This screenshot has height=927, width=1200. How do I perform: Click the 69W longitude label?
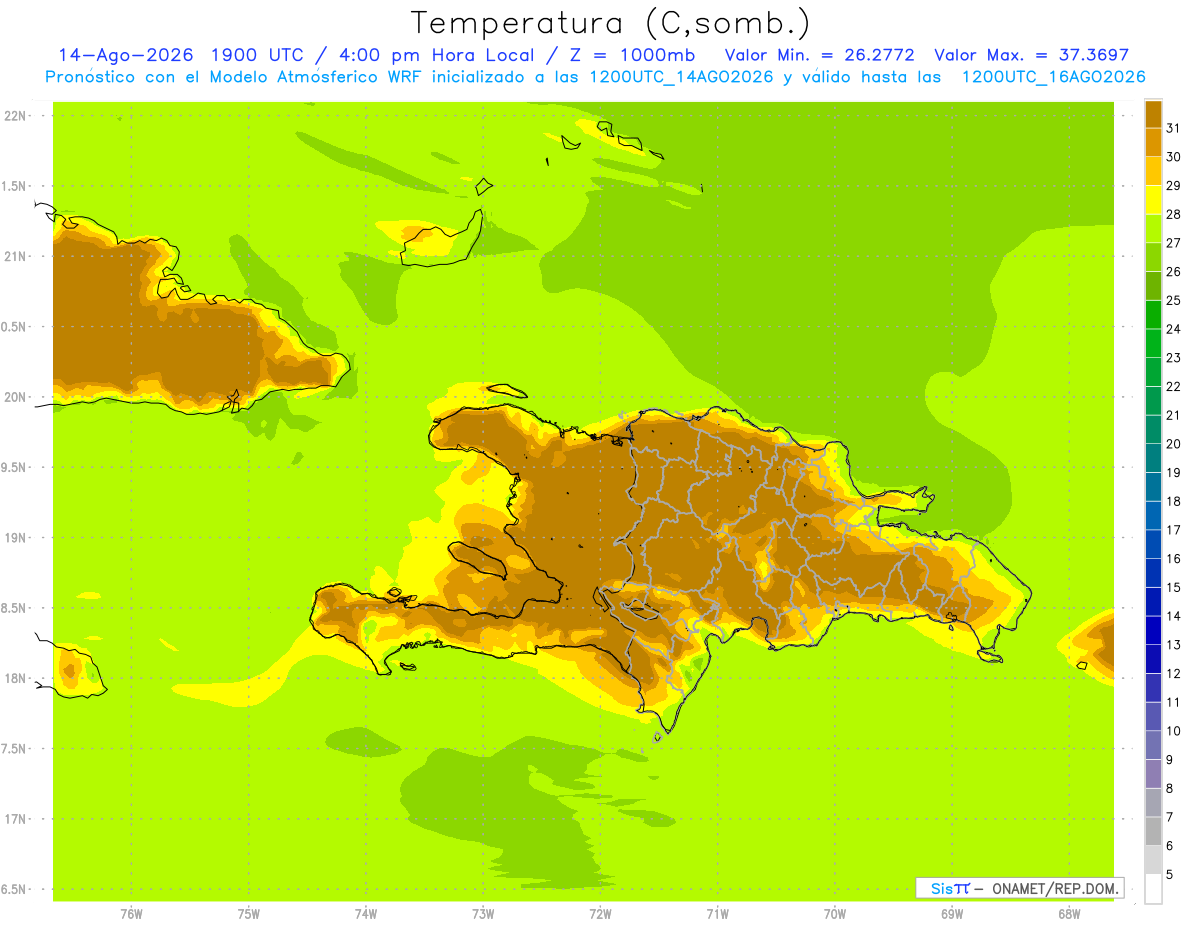tap(952, 914)
